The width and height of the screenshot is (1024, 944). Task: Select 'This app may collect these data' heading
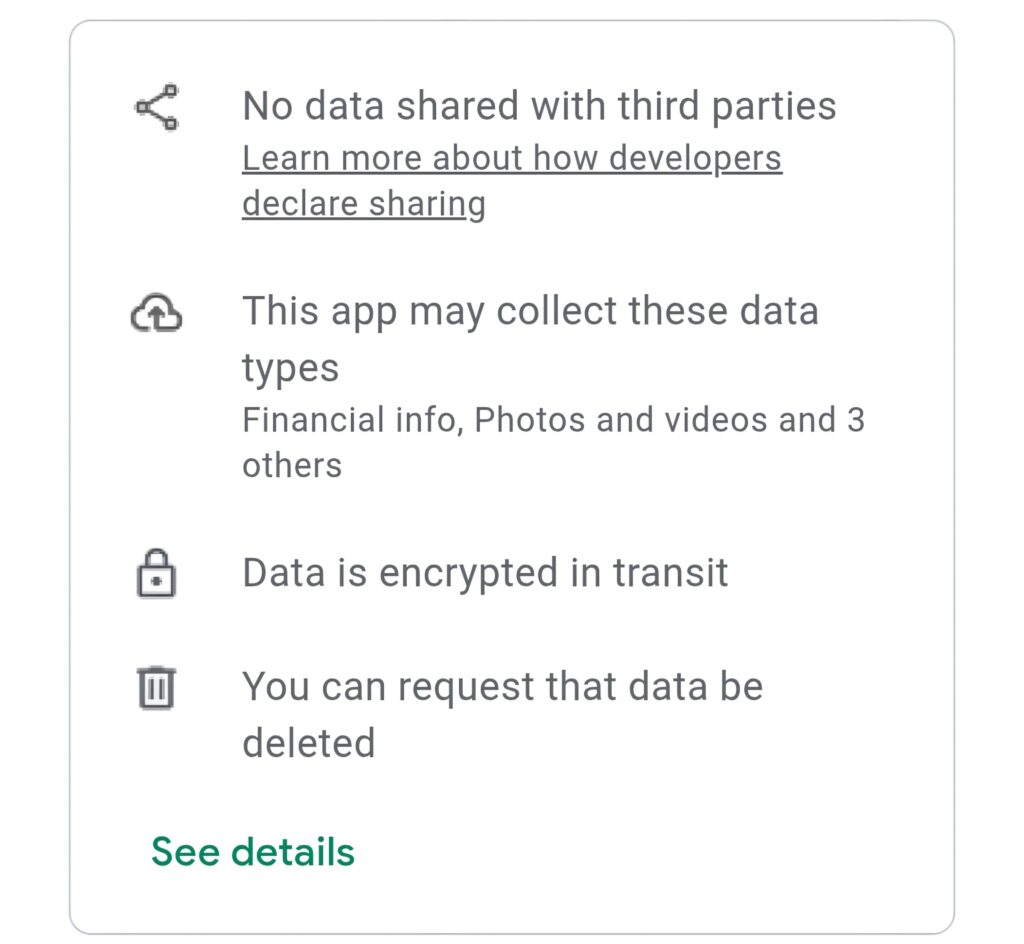(530, 311)
